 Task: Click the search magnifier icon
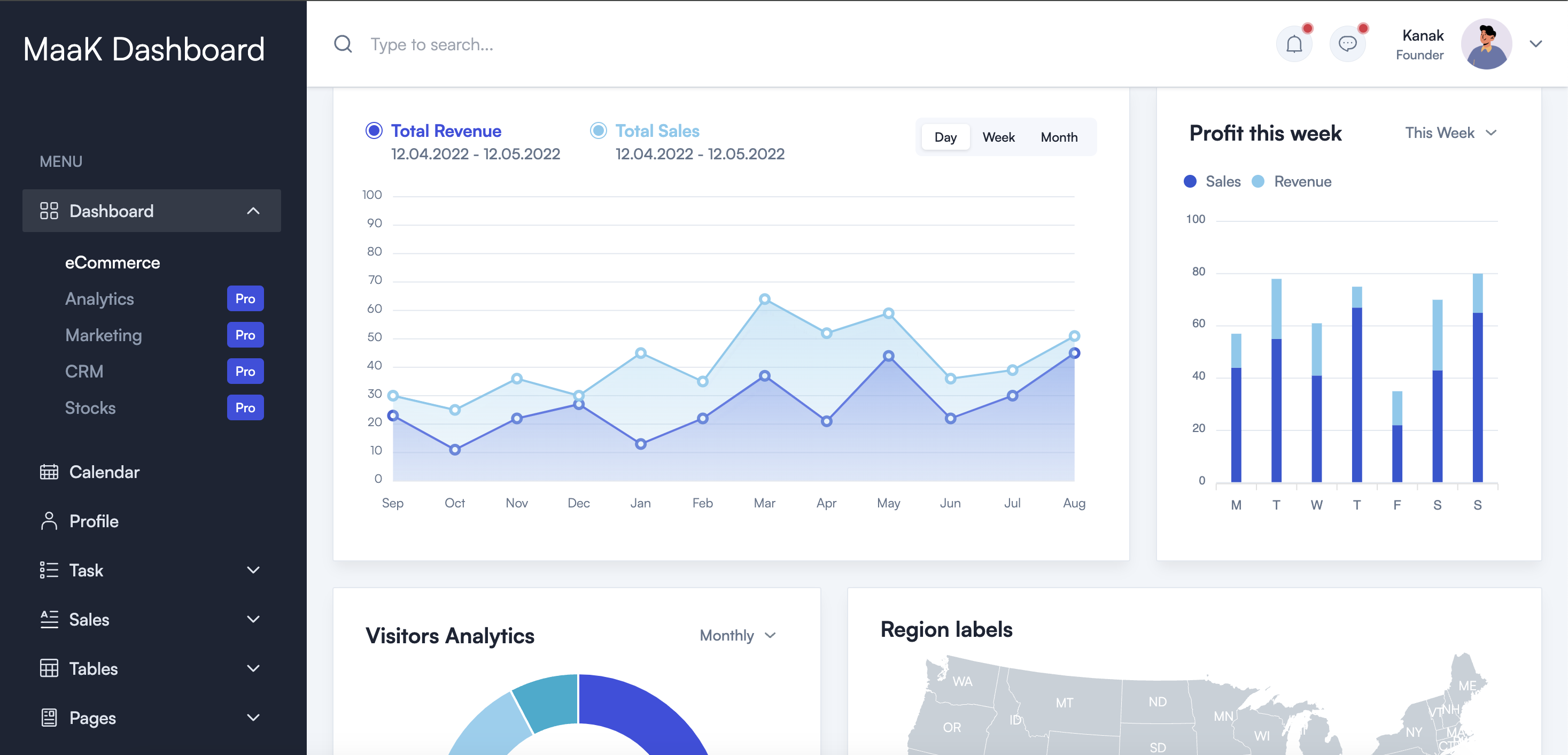click(343, 44)
